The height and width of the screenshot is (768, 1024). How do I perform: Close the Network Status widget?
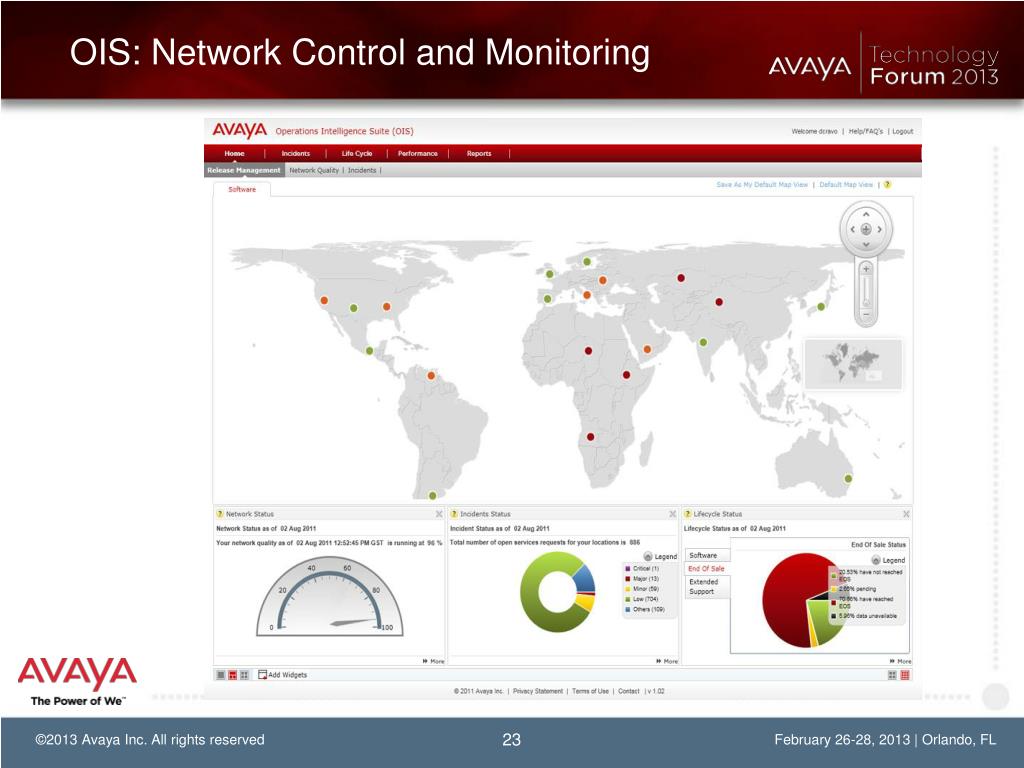click(439, 515)
